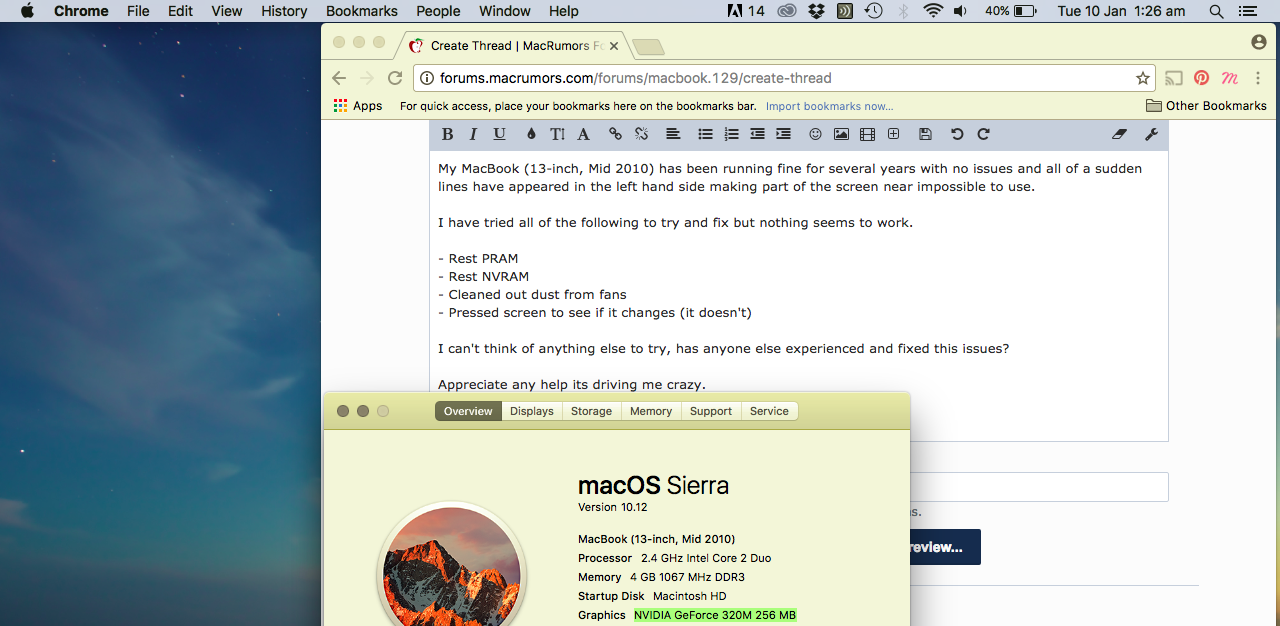Switch to the Displays tab
1280x626 pixels.
pyautogui.click(x=531, y=411)
